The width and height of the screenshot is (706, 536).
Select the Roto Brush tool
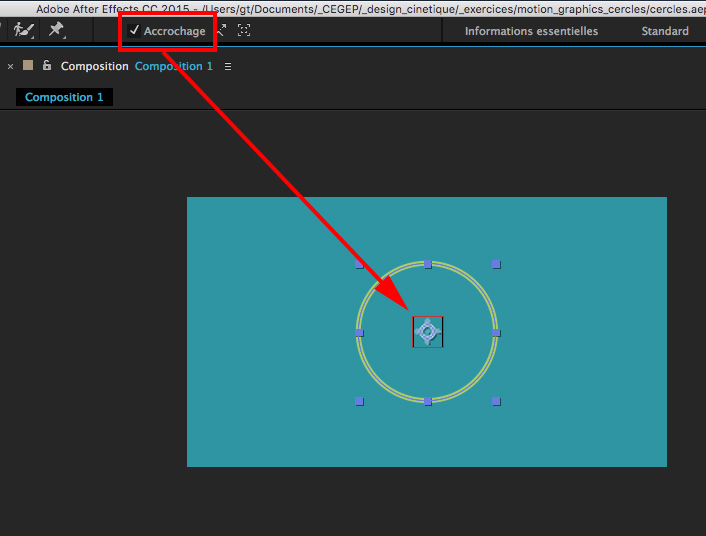click(x=23, y=31)
